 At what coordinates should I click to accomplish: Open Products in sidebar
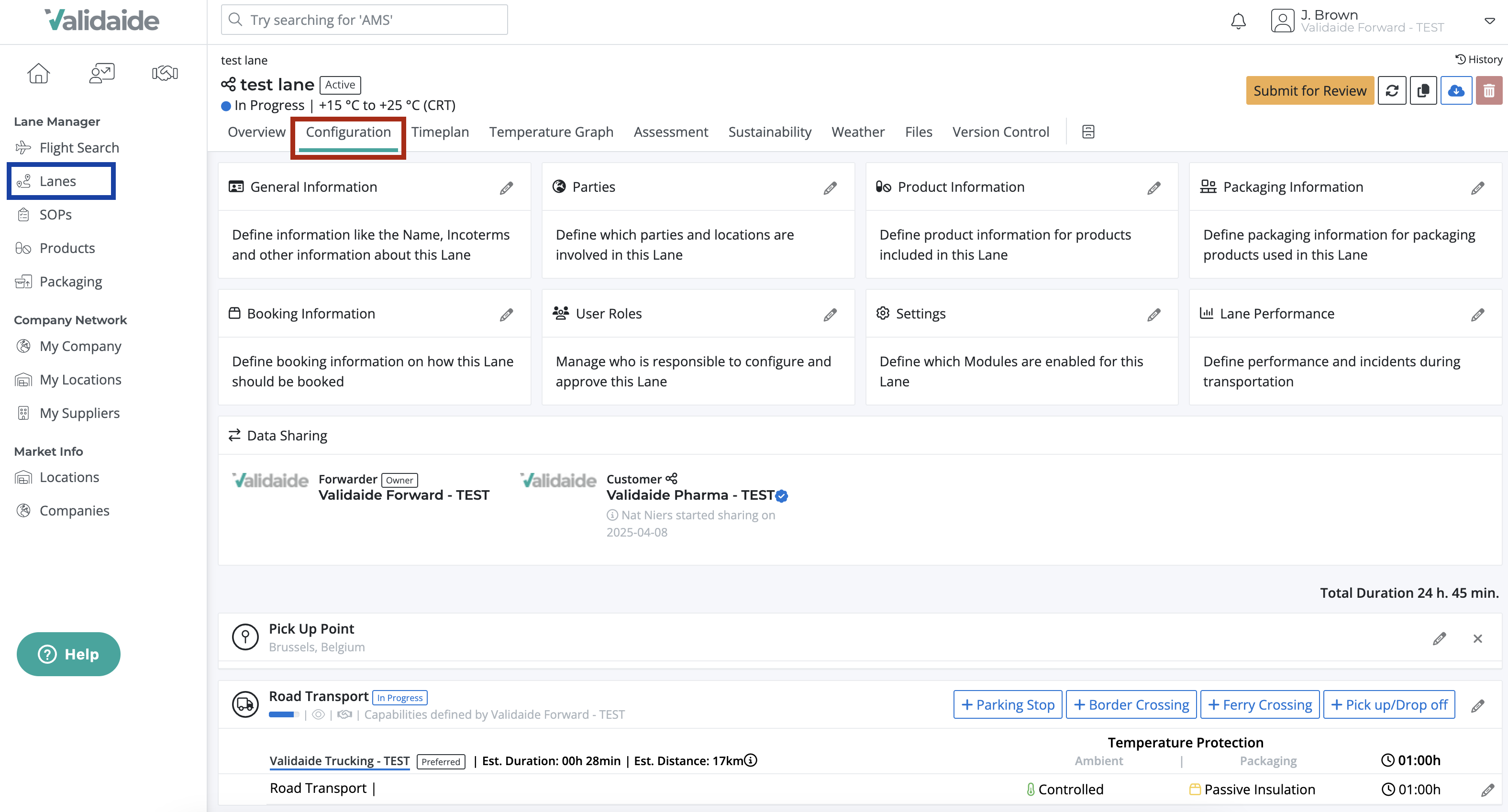[x=55, y=248]
